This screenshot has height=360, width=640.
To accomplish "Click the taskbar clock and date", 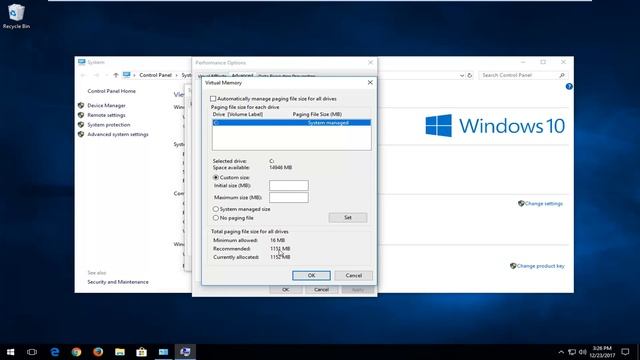I will [x=602, y=352].
